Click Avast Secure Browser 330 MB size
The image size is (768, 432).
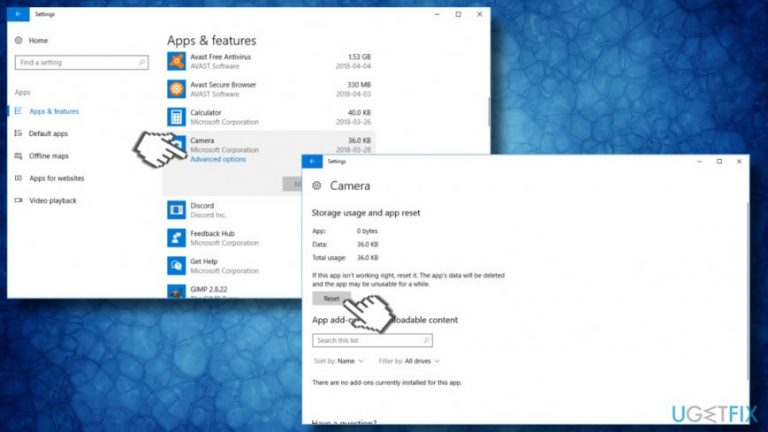[359, 85]
